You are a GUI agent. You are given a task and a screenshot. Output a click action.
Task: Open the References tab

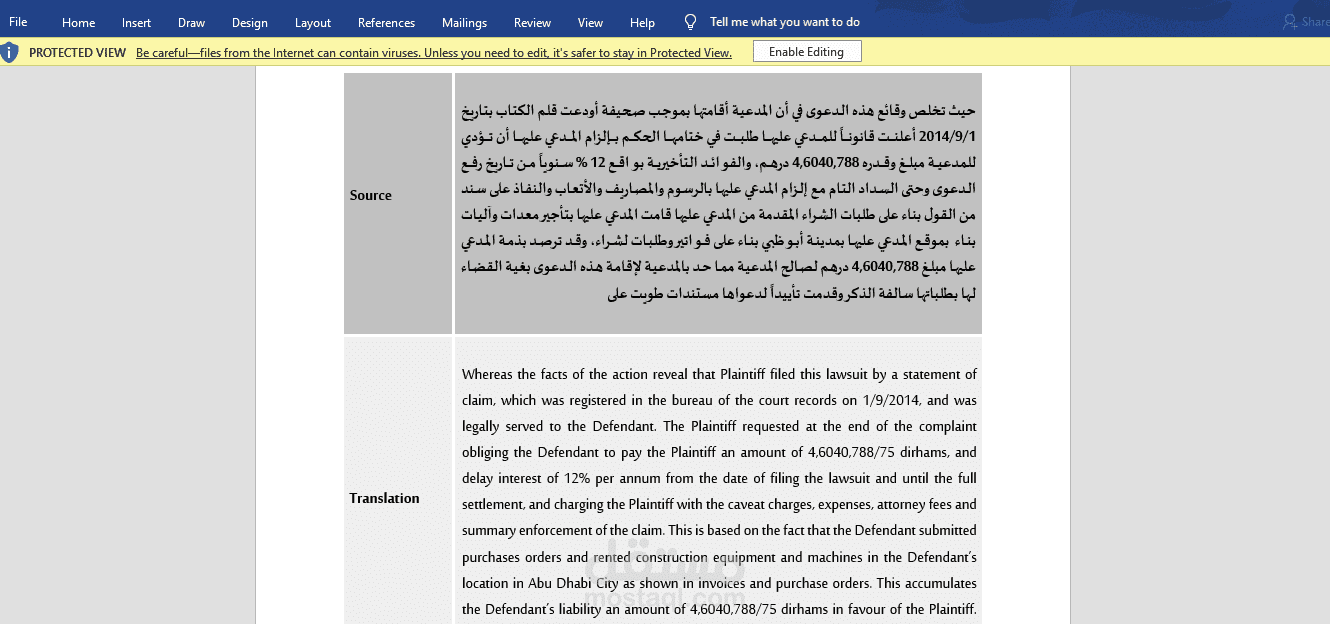pos(386,22)
